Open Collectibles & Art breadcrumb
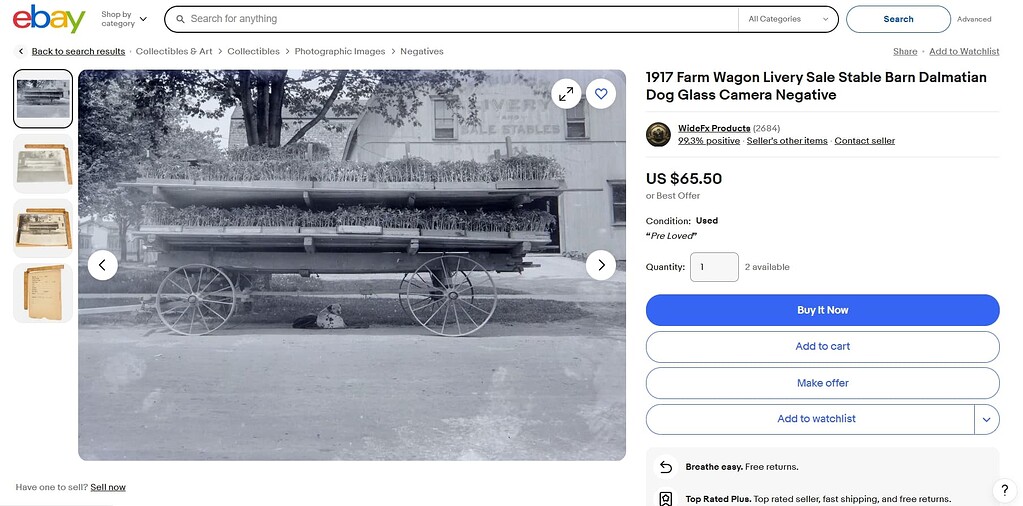The height and width of the screenshot is (506, 1023). click(174, 52)
